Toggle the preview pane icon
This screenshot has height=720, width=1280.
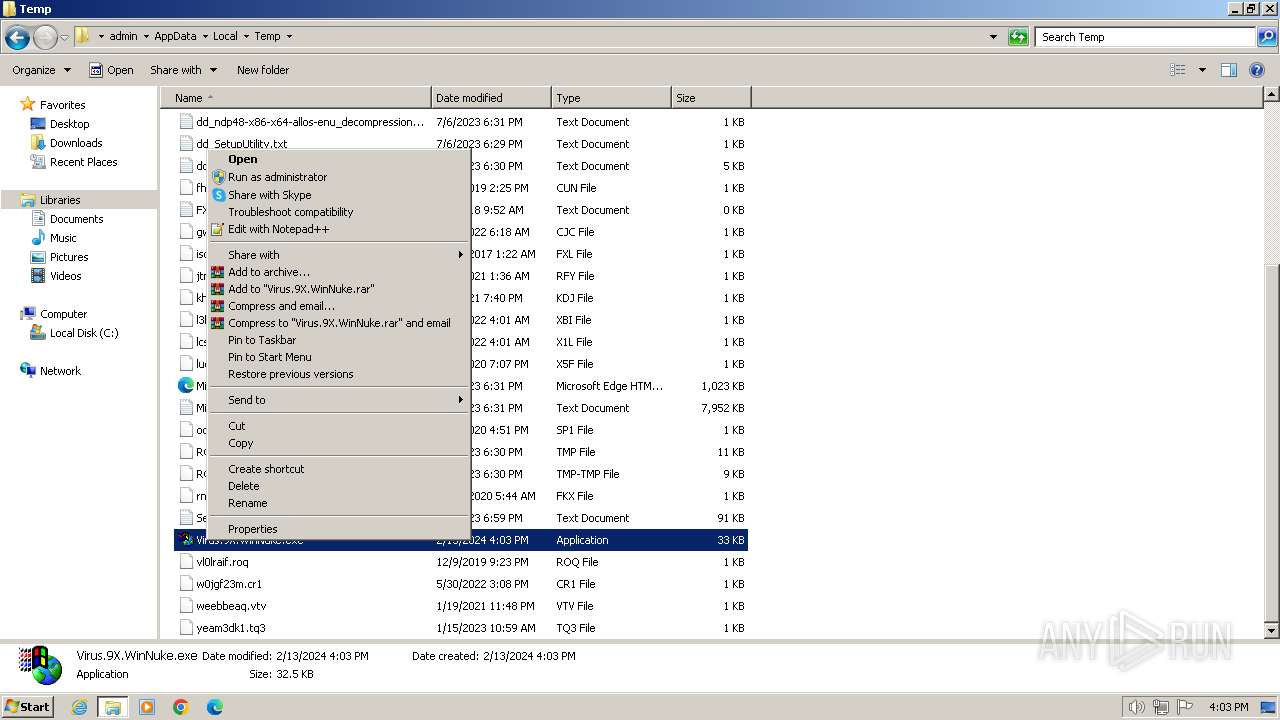pyautogui.click(x=1229, y=70)
